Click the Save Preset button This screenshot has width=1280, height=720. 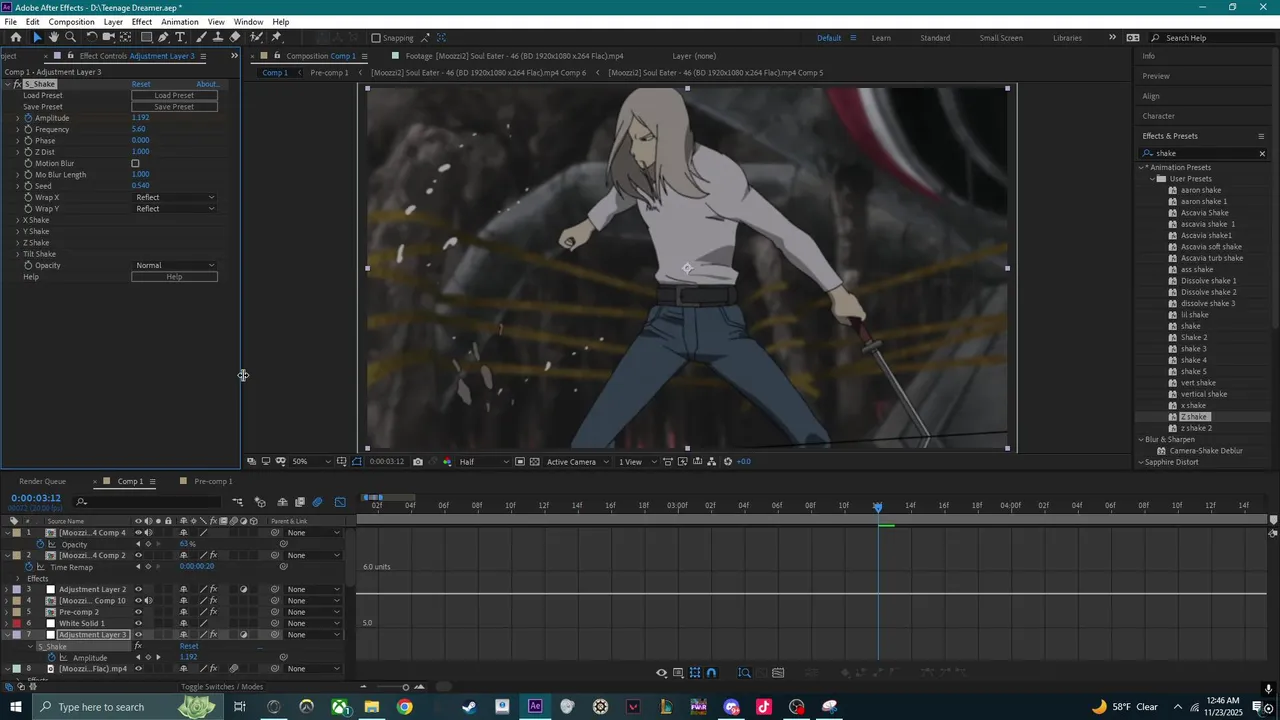(x=174, y=107)
